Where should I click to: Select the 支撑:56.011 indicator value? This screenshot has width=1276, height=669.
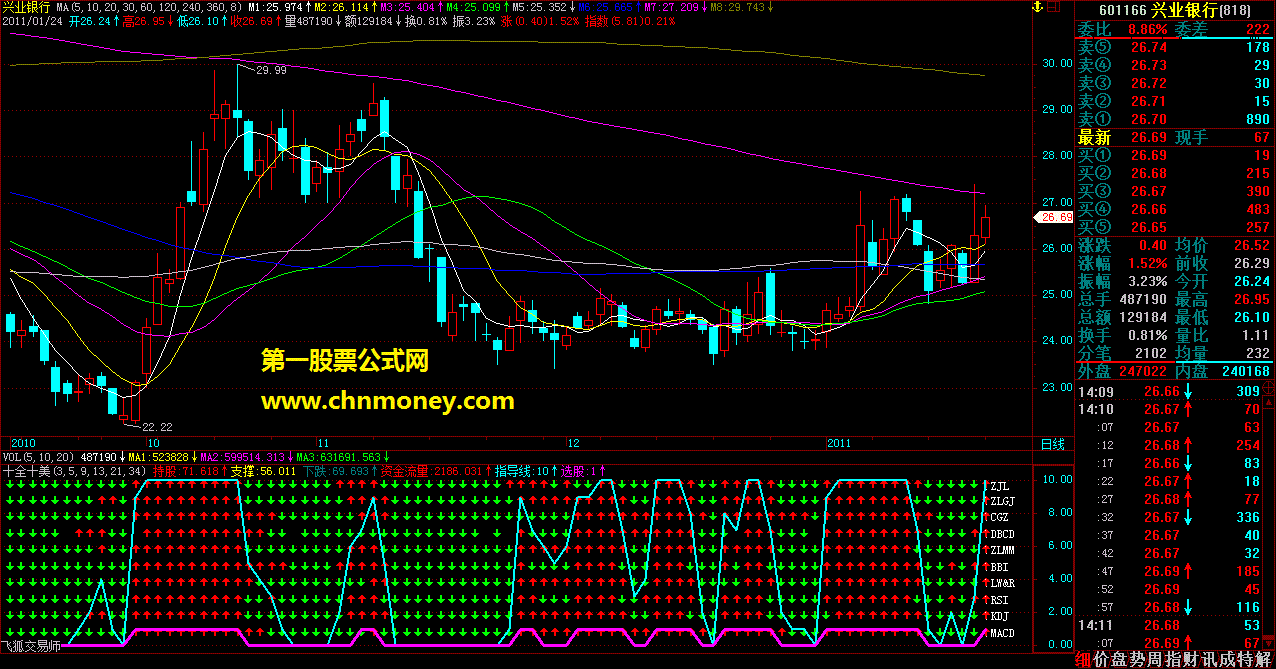(x=263, y=470)
